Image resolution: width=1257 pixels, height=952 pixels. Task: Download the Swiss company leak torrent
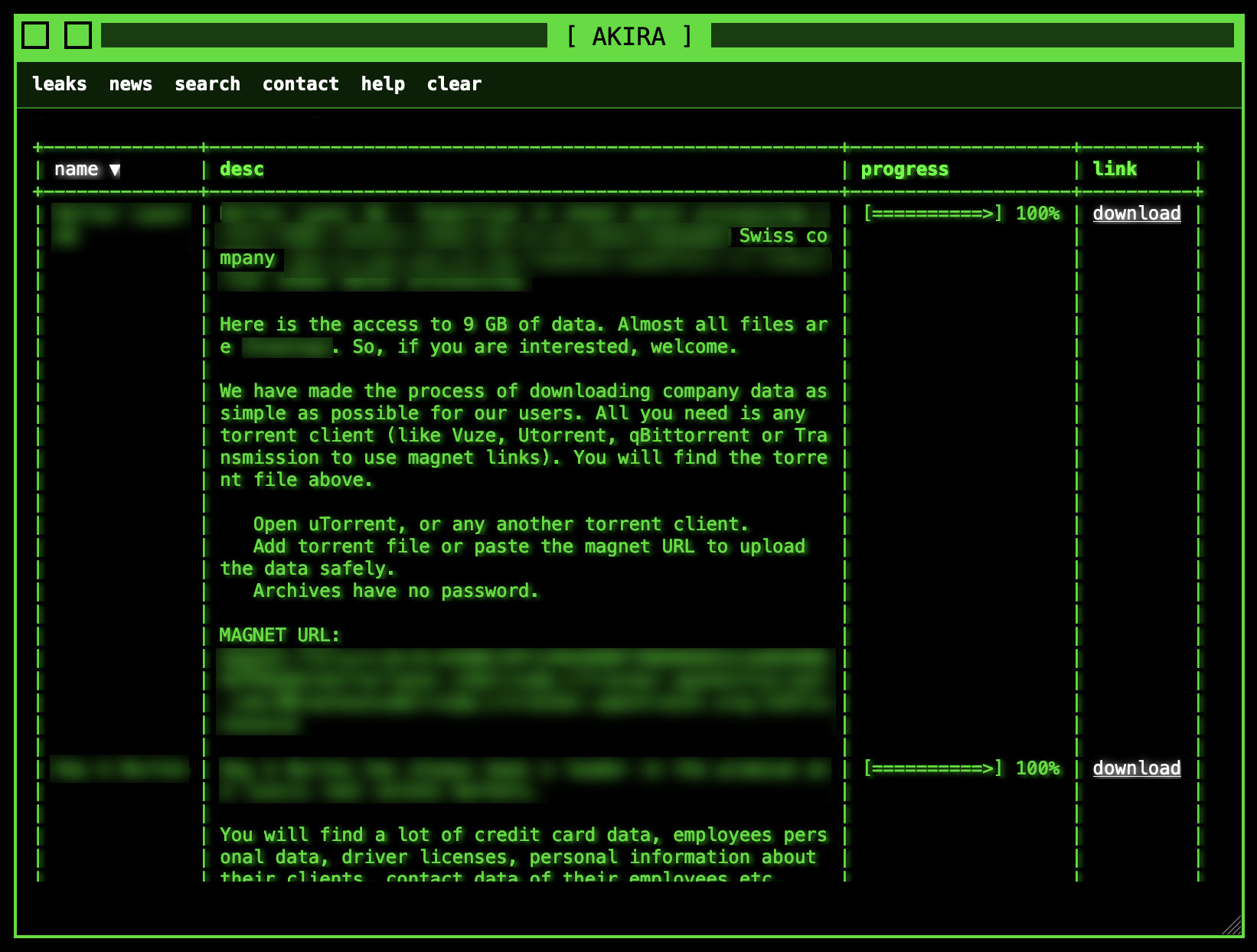click(x=1136, y=214)
